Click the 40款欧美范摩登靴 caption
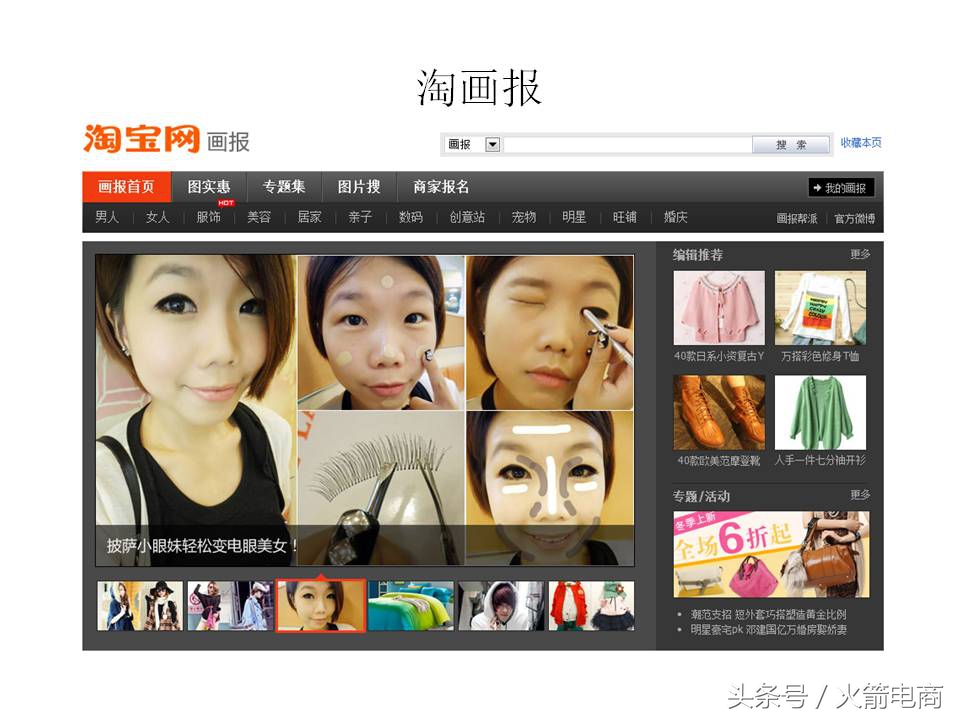 click(x=719, y=460)
